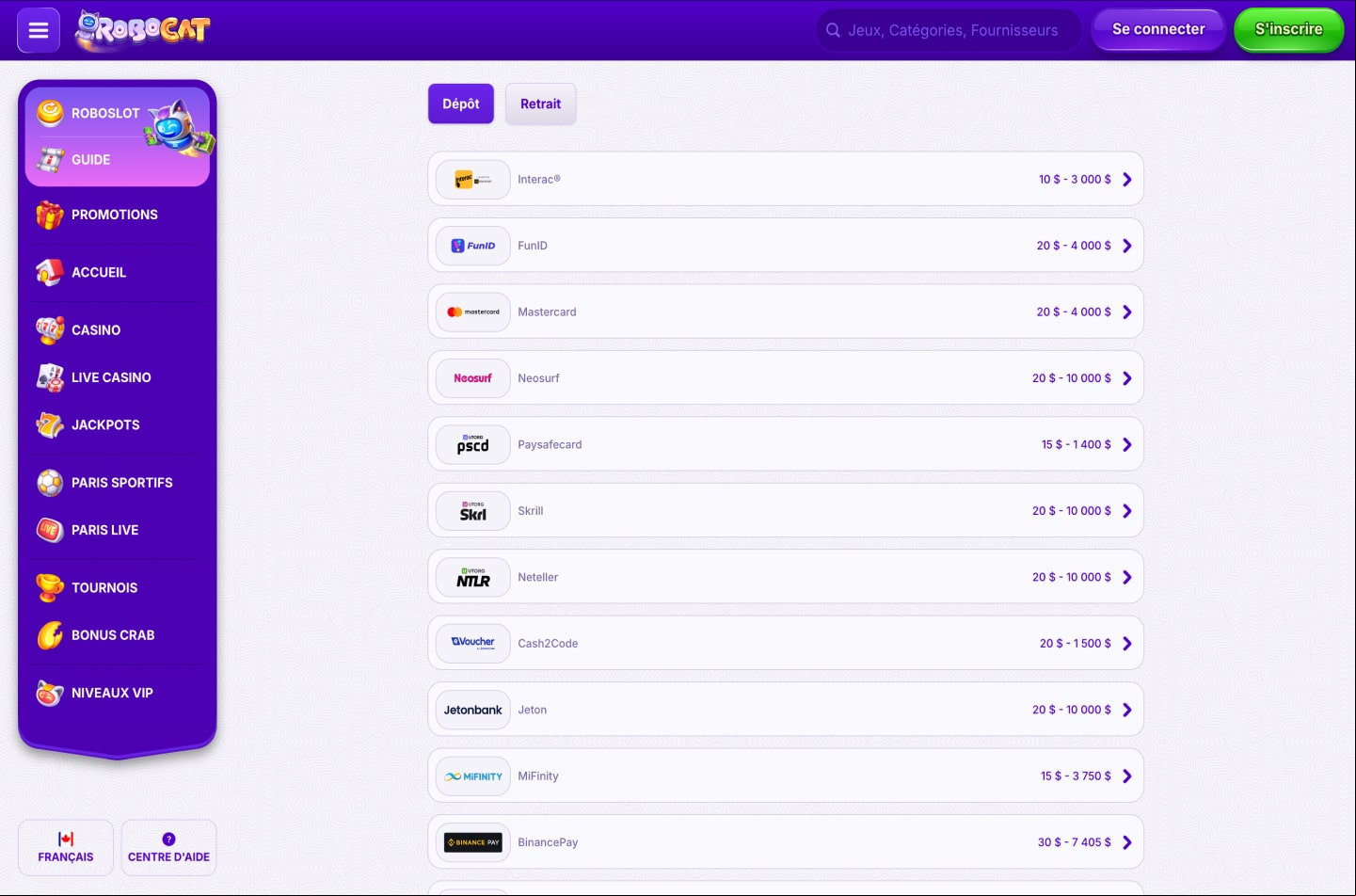Open PARIS LIVE in sidebar
1356x896 pixels.
tap(104, 530)
